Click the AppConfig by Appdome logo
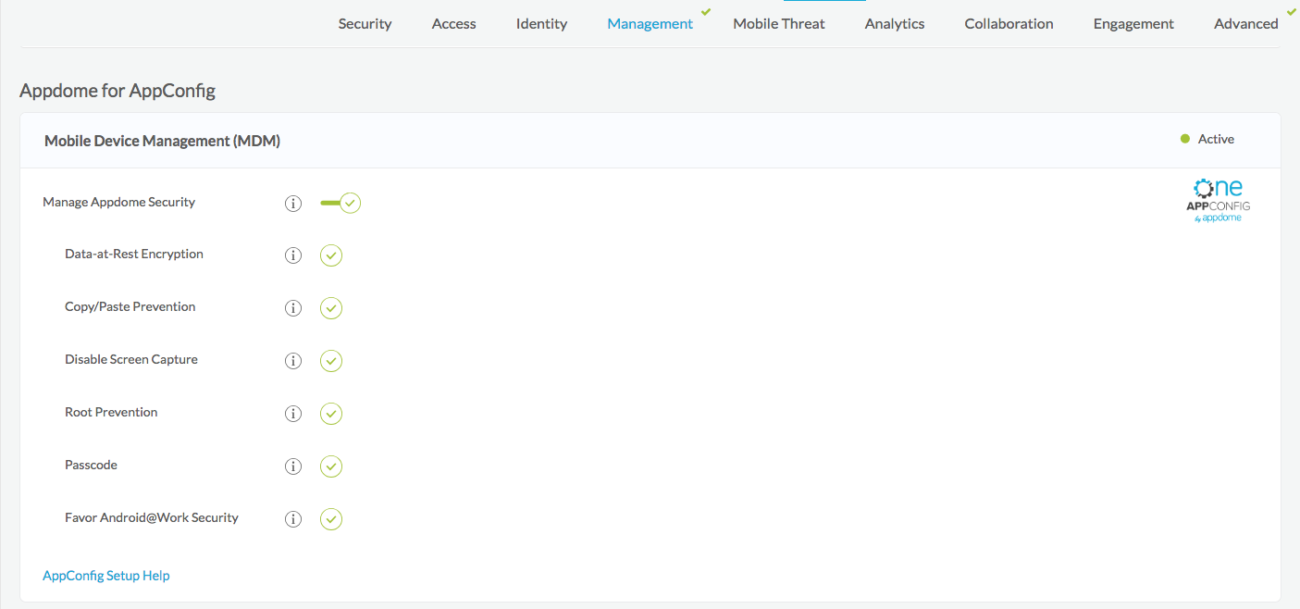1300x609 pixels. [x=1218, y=198]
